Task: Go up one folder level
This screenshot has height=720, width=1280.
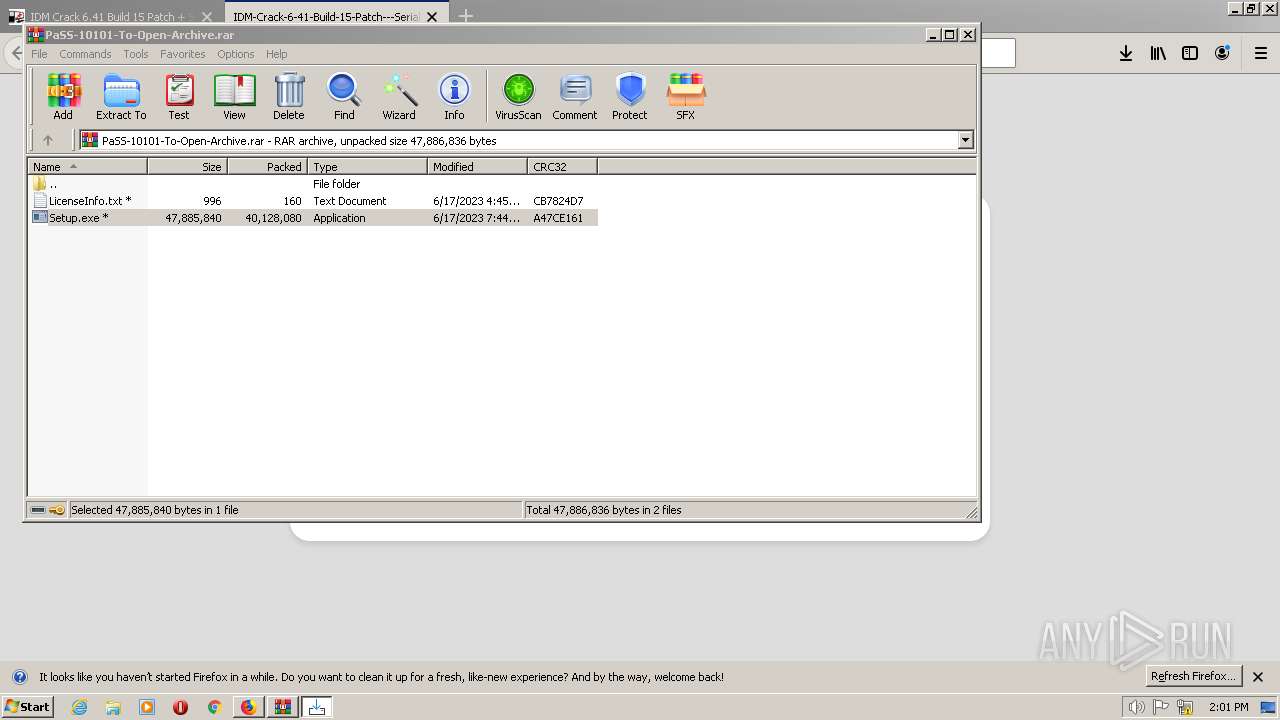Action: [47, 140]
